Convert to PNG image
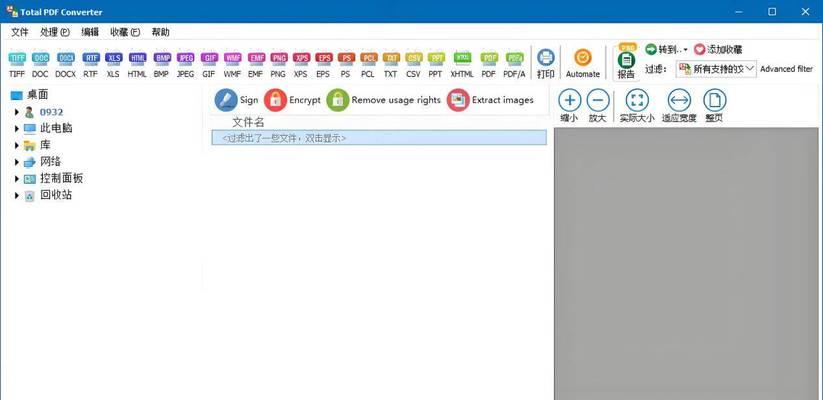 (x=278, y=64)
